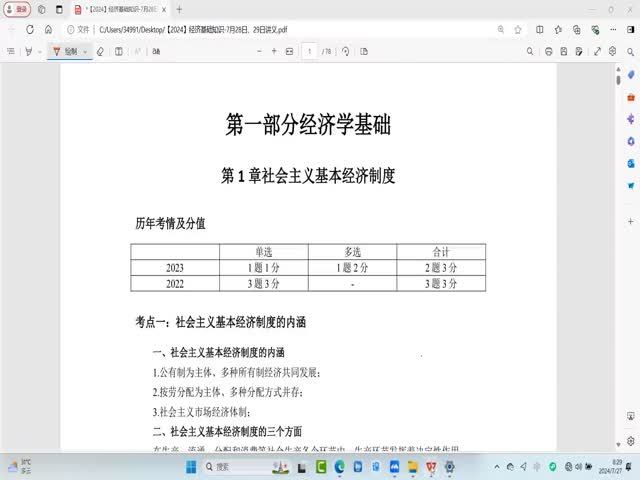Open Find in PDF search icon

click(530, 51)
